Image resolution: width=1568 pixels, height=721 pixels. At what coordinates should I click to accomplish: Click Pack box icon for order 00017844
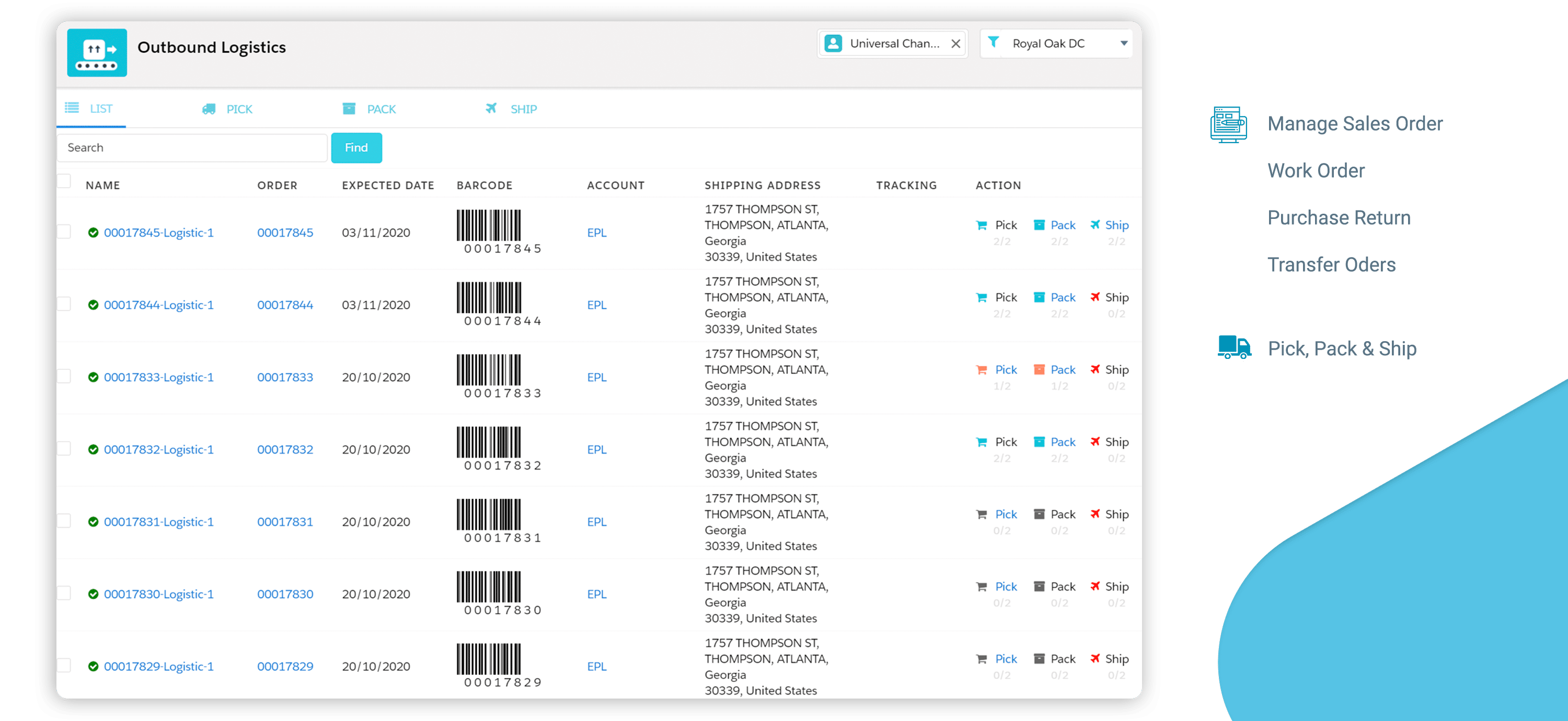pos(1039,297)
